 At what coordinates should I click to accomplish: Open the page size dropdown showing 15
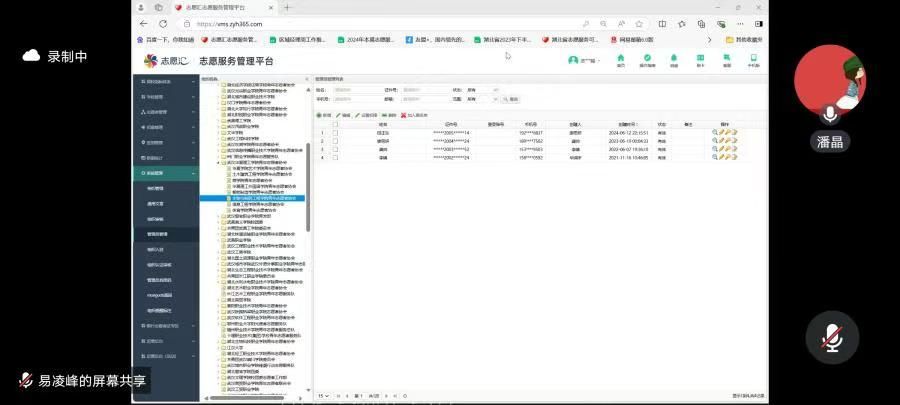[x=323, y=396]
